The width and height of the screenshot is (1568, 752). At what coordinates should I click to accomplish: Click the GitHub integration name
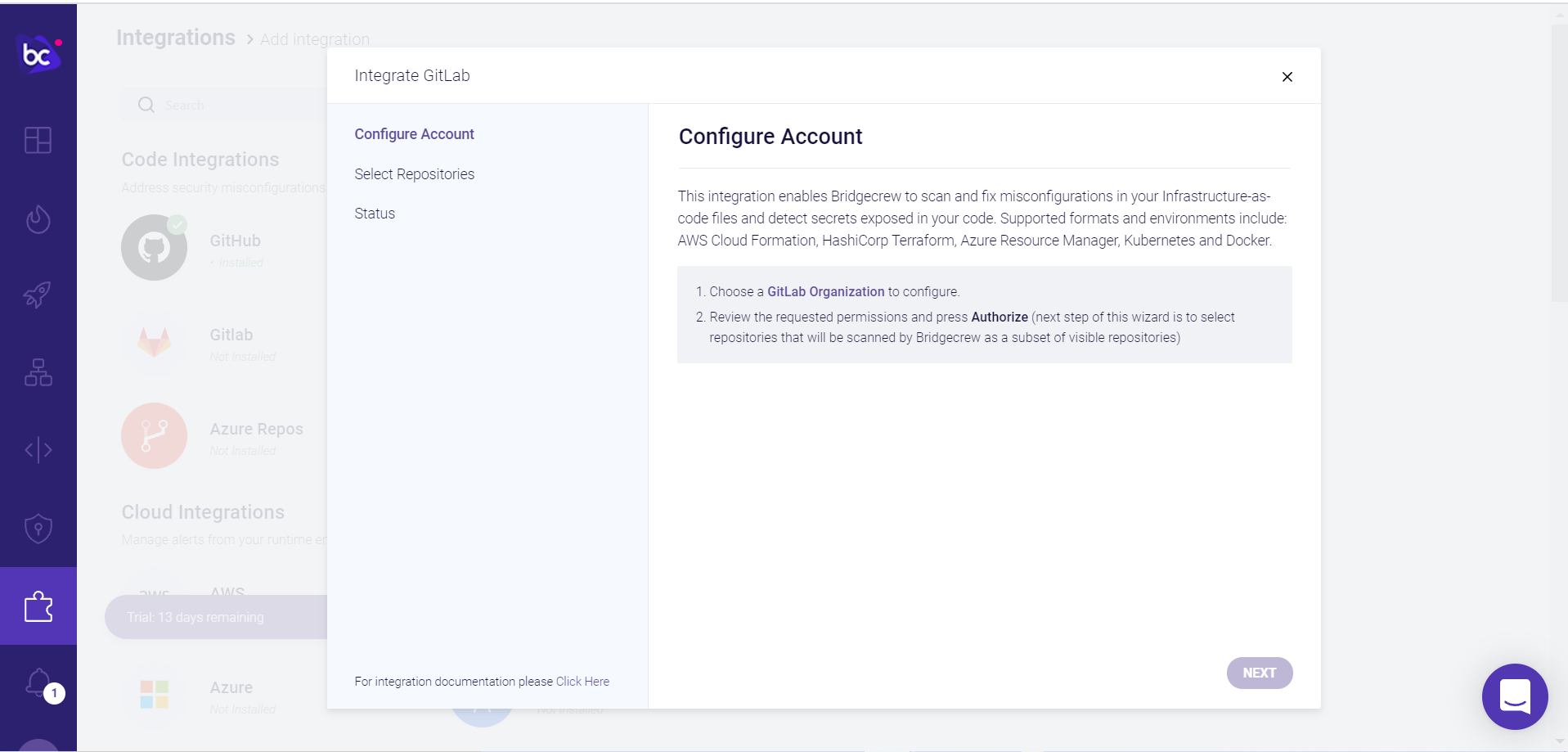tap(235, 241)
